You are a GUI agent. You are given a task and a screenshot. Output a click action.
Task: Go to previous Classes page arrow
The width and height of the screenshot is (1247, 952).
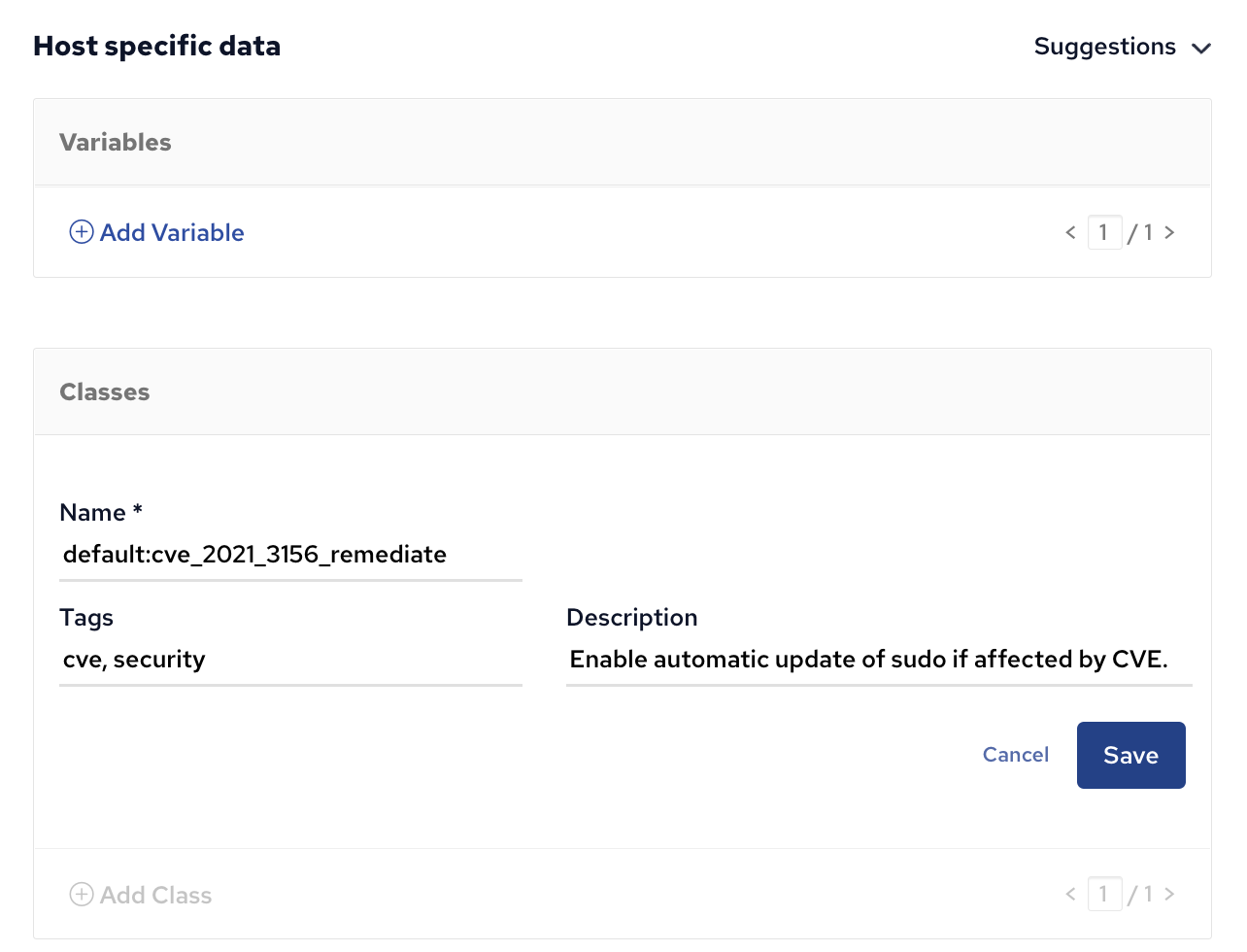pyautogui.click(x=1070, y=894)
